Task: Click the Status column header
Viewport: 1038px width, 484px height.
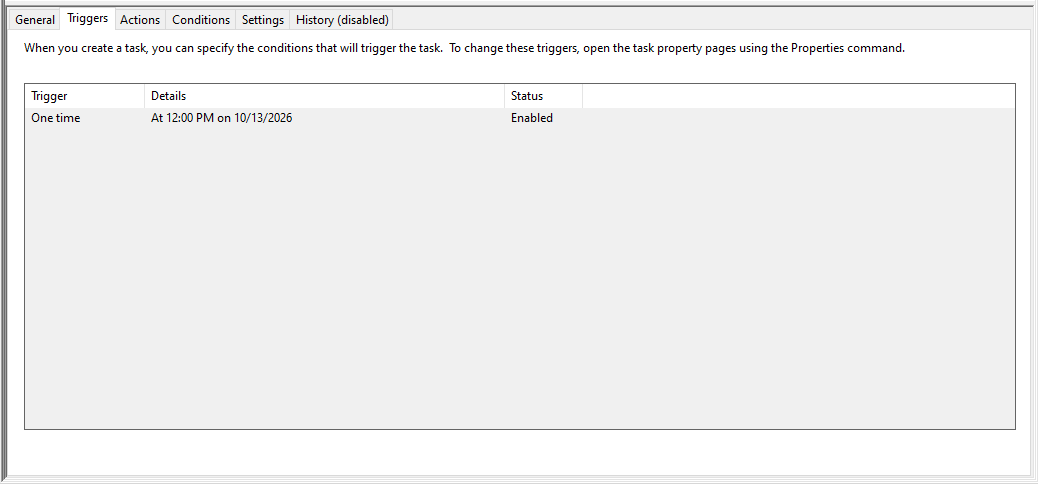Action: pos(543,96)
